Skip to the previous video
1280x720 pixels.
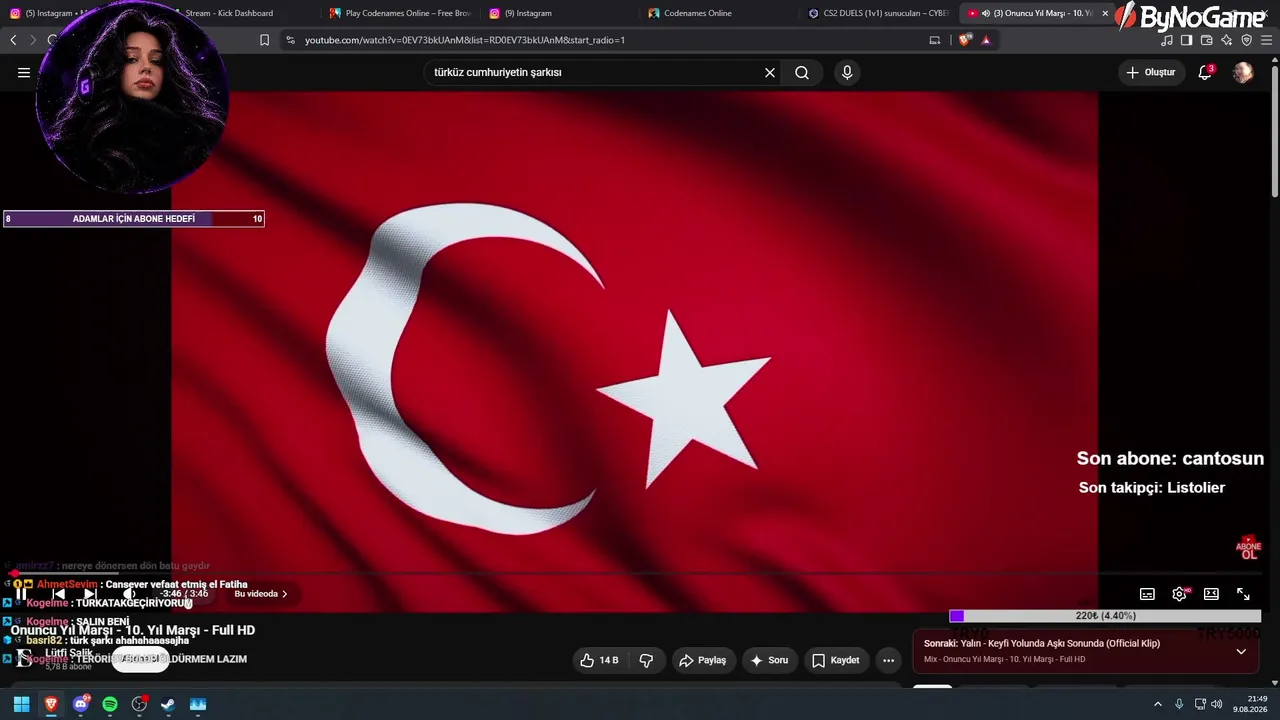[59, 594]
